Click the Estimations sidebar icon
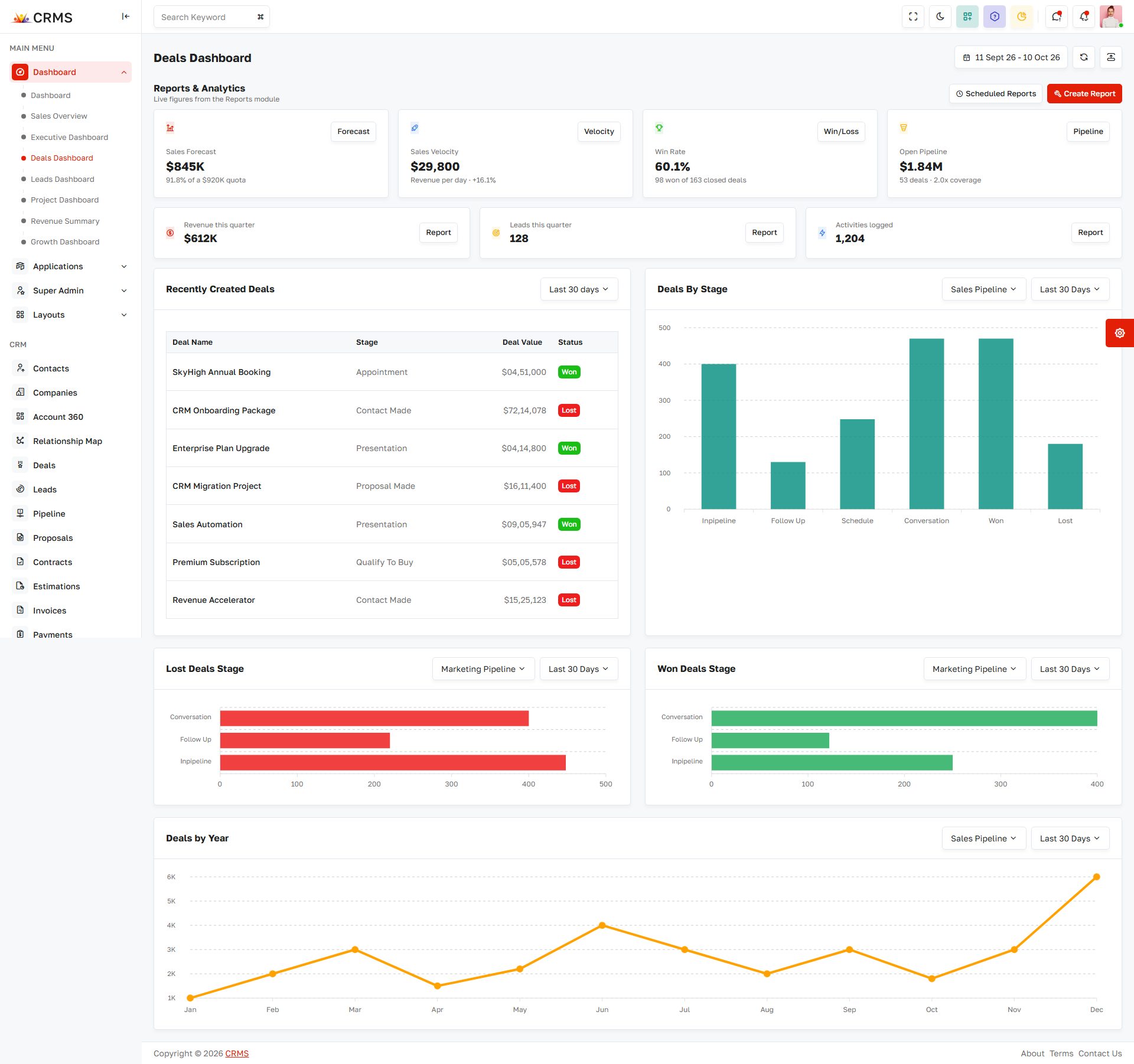Viewport: 1134px width, 1064px height. tap(20, 586)
